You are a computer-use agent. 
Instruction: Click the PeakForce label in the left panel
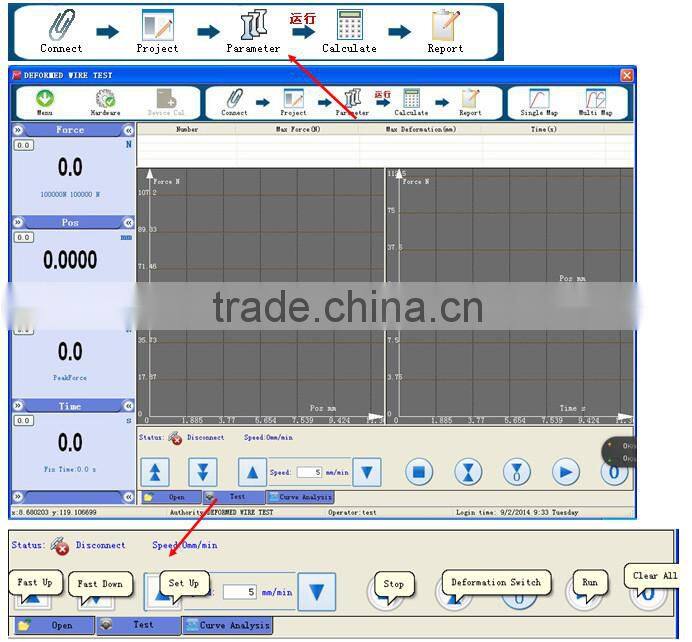70,378
